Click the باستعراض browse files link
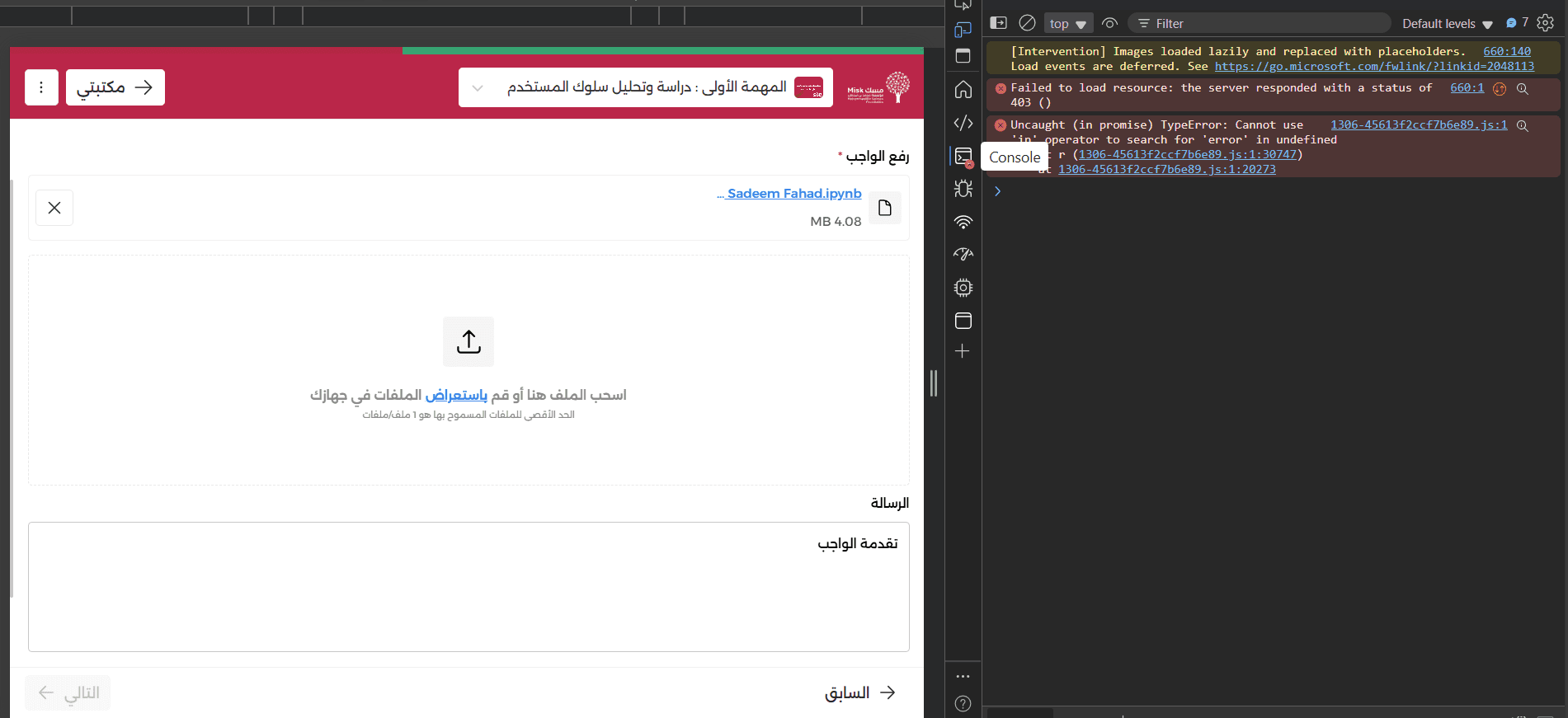 [456, 395]
